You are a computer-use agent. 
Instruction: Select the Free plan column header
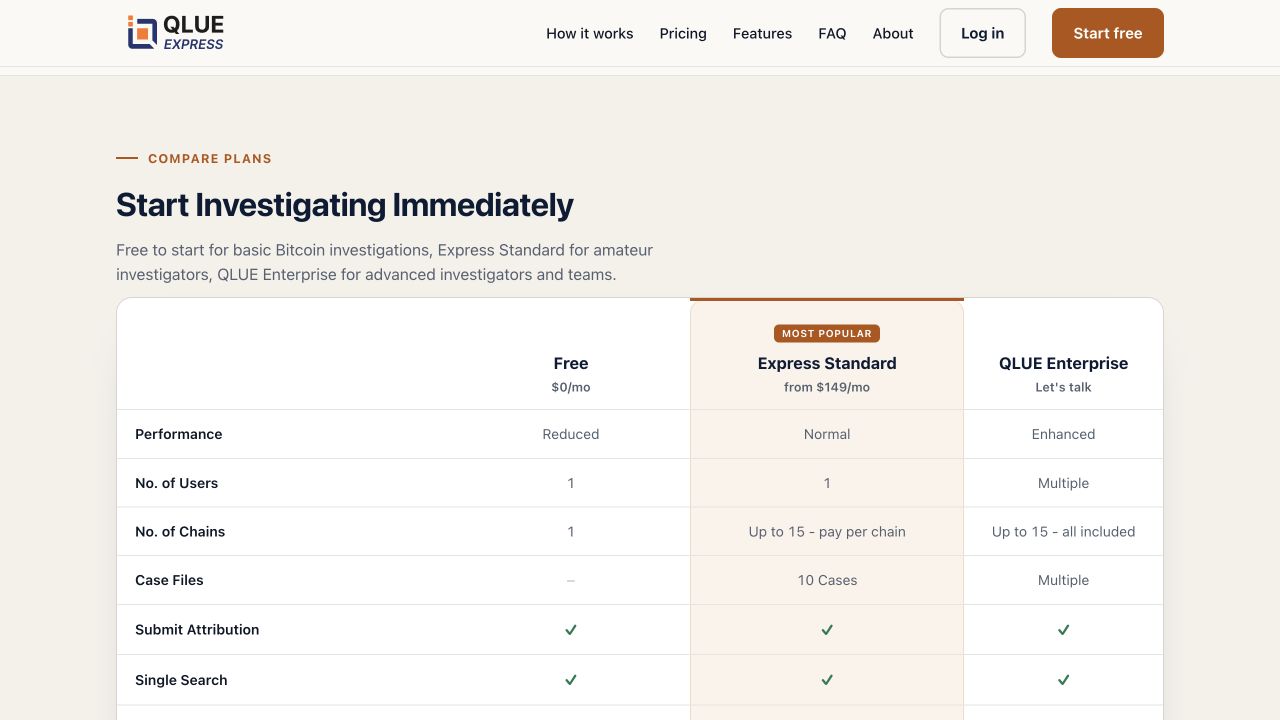(x=571, y=363)
